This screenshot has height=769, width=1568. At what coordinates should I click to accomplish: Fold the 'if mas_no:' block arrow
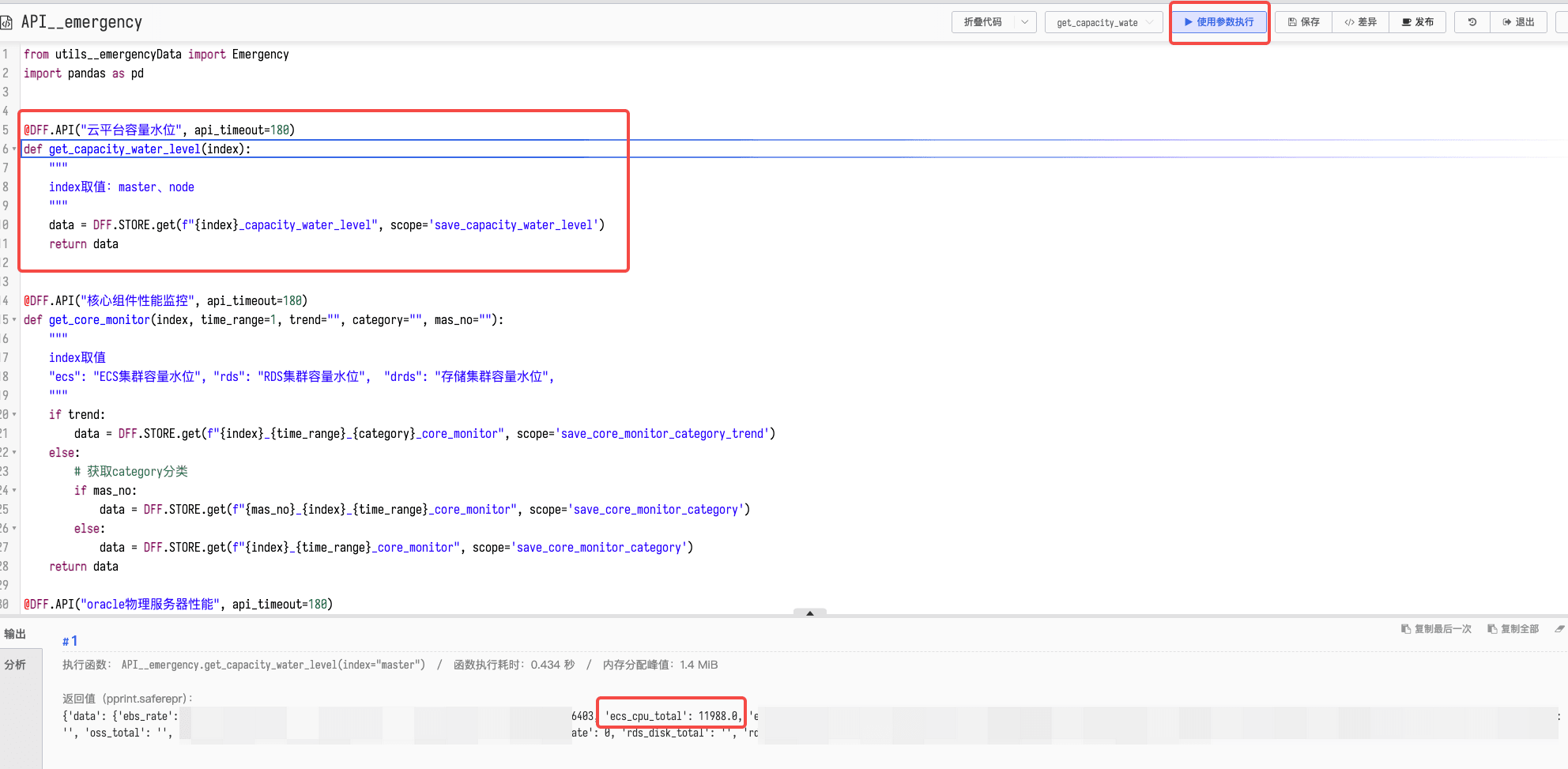pyautogui.click(x=14, y=490)
